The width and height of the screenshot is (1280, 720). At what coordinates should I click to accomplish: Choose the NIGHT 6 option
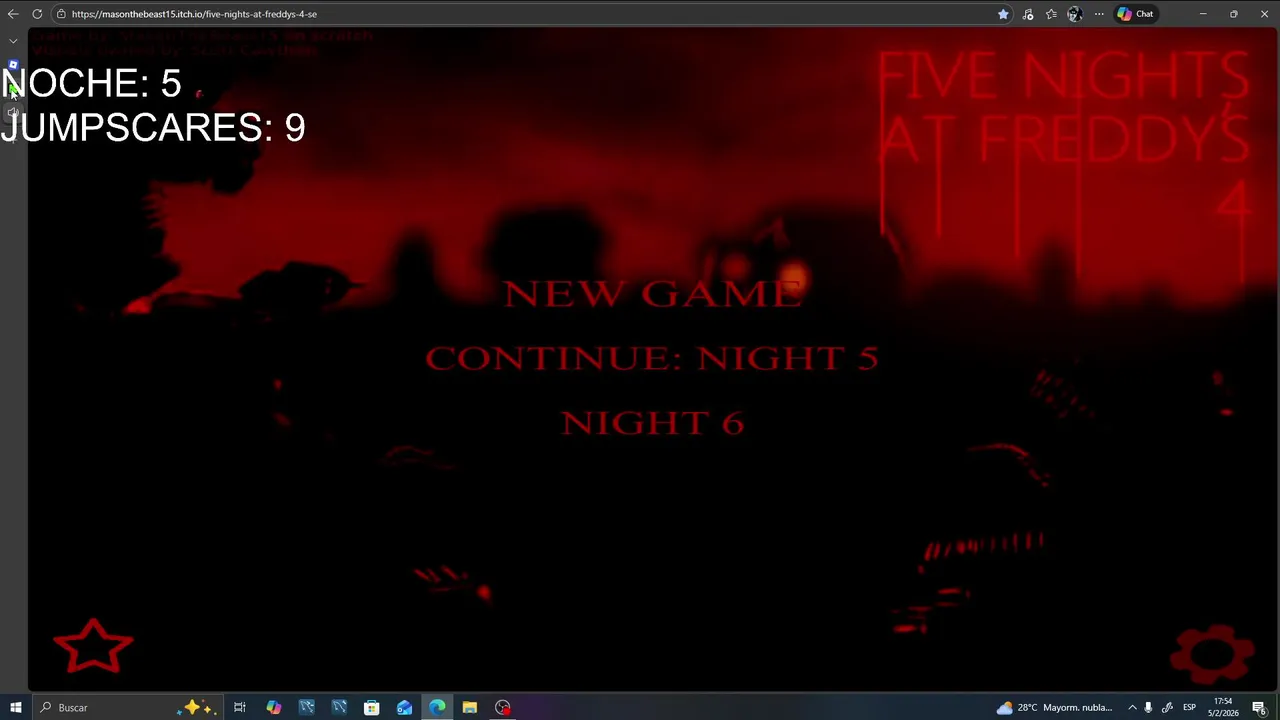click(x=652, y=423)
